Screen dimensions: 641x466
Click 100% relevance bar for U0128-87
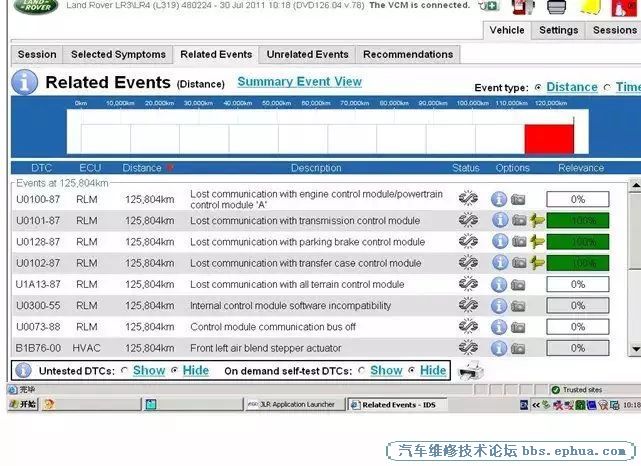pyautogui.click(x=578, y=242)
